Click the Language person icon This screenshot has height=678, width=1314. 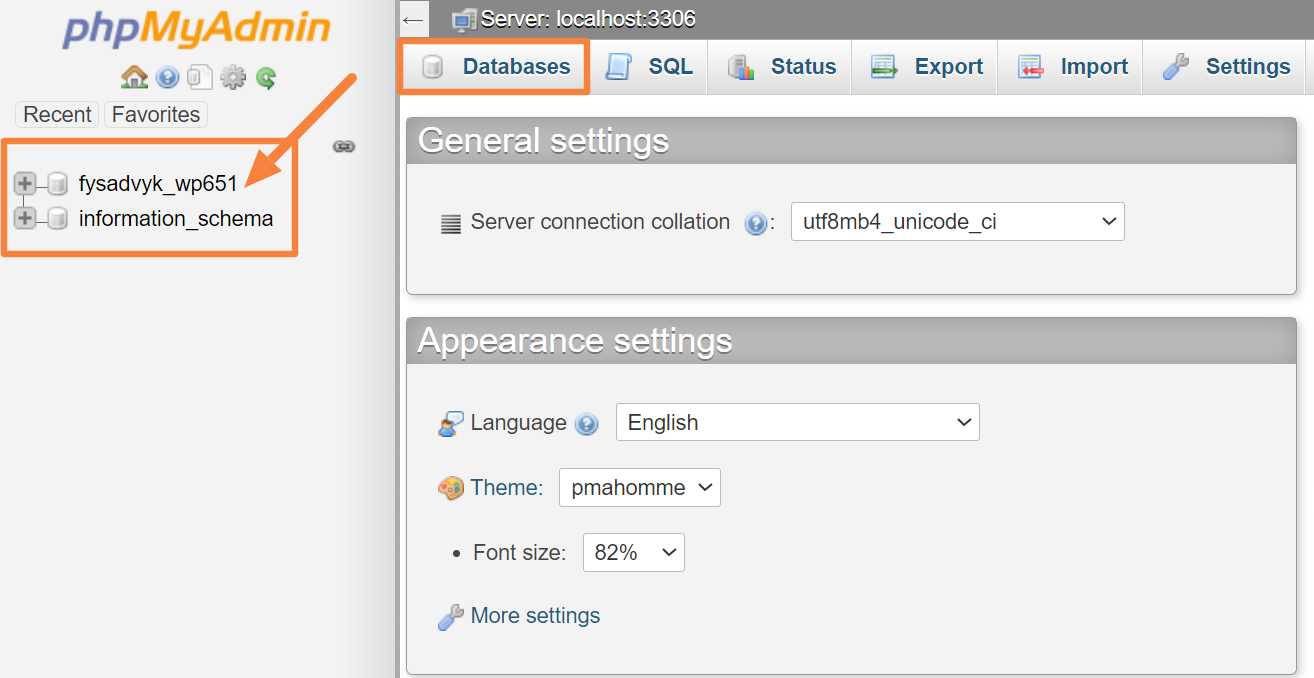[451, 424]
